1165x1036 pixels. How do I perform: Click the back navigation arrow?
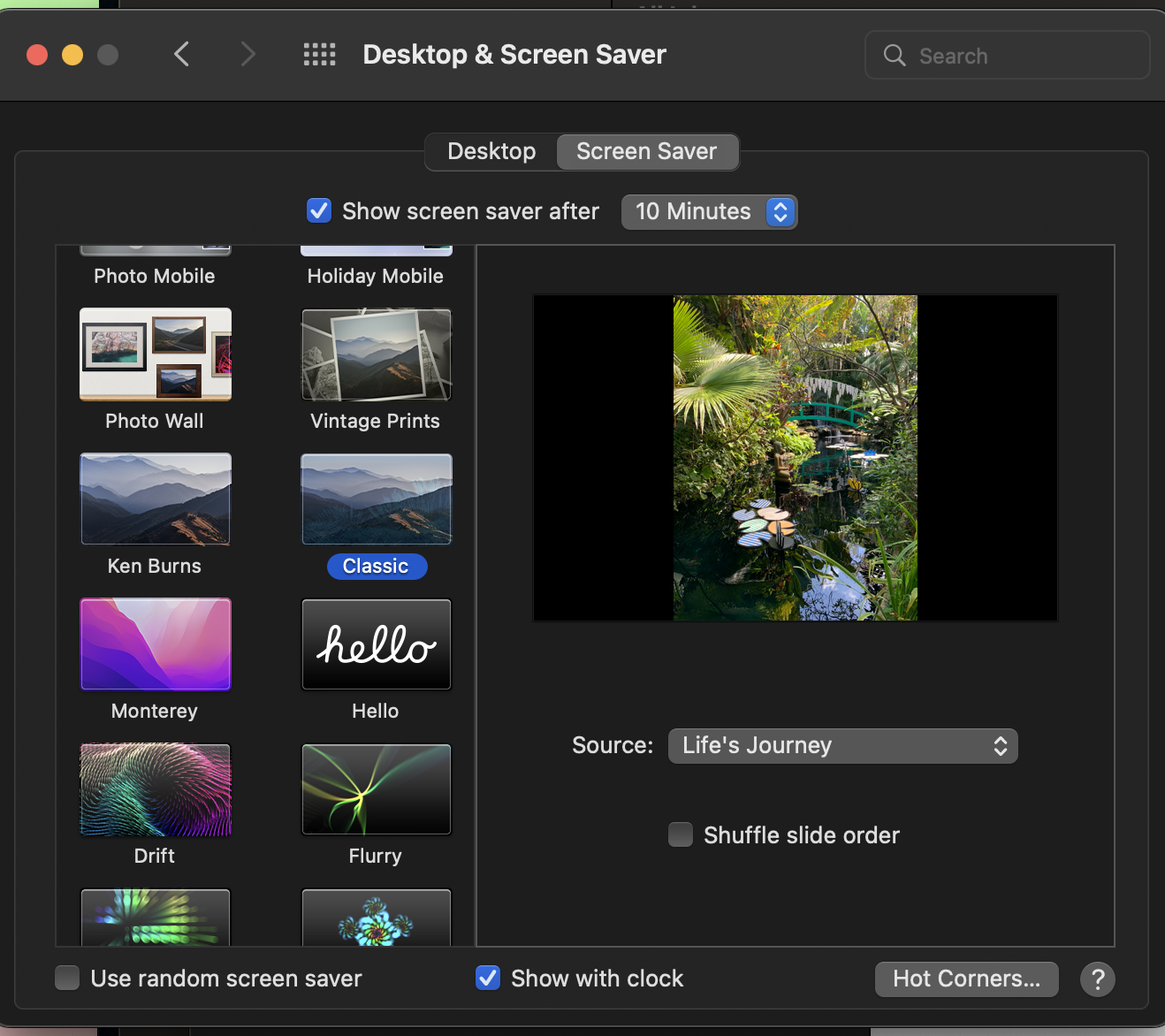click(x=182, y=55)
